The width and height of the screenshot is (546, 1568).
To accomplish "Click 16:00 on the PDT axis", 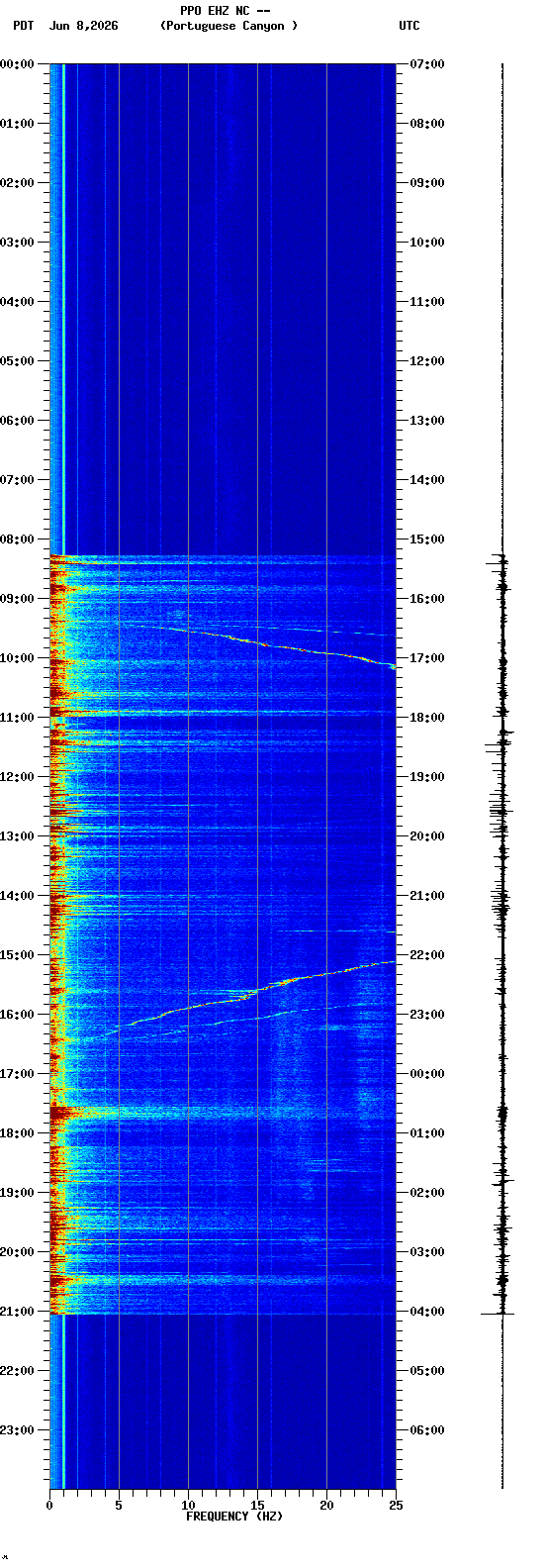I will tap(17, 1015).
